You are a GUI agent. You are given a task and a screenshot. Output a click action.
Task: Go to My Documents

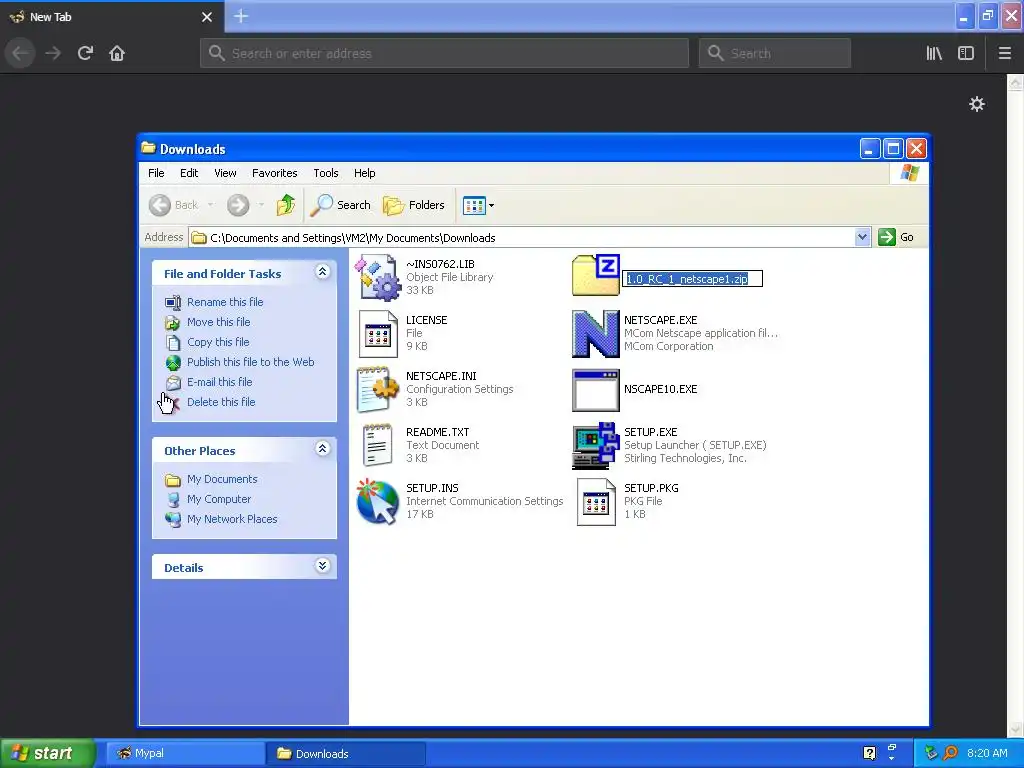[x=222, y=479]
